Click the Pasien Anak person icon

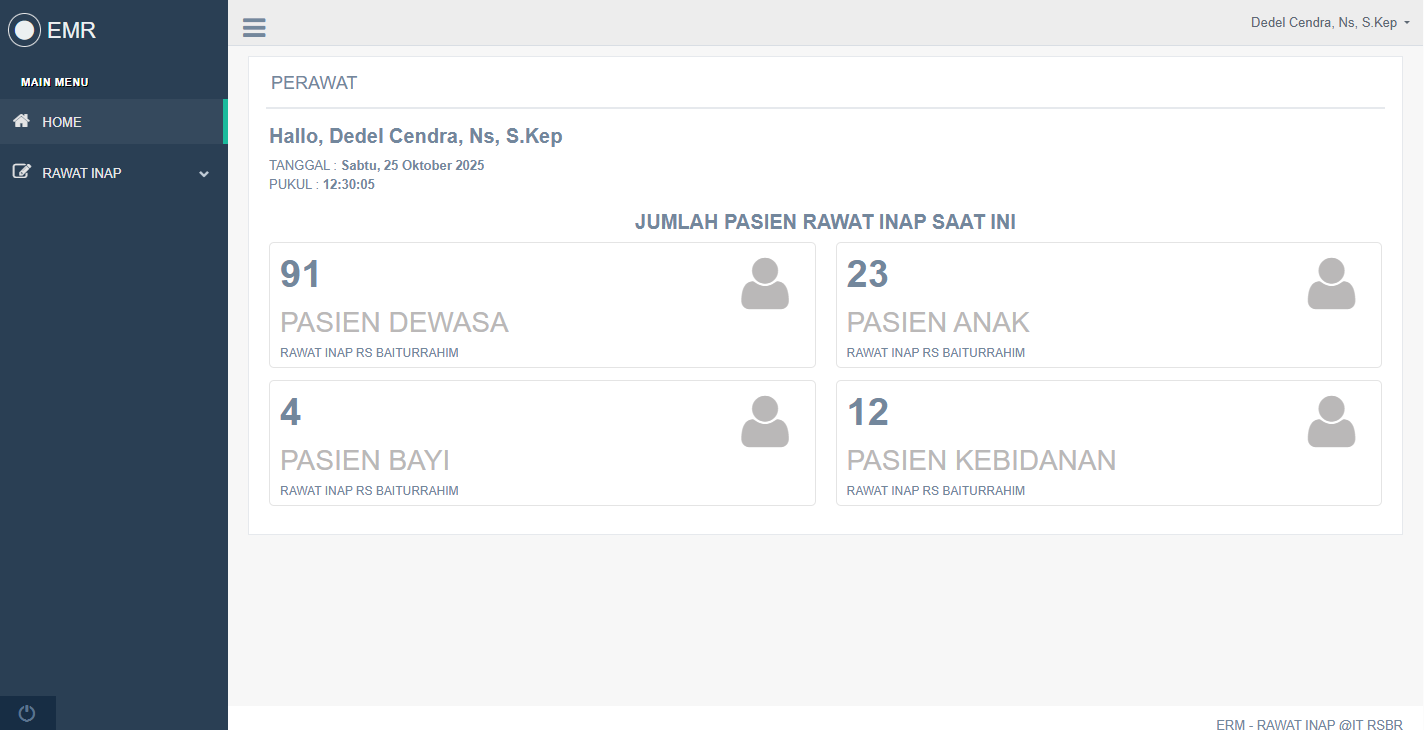point(1331,284)
